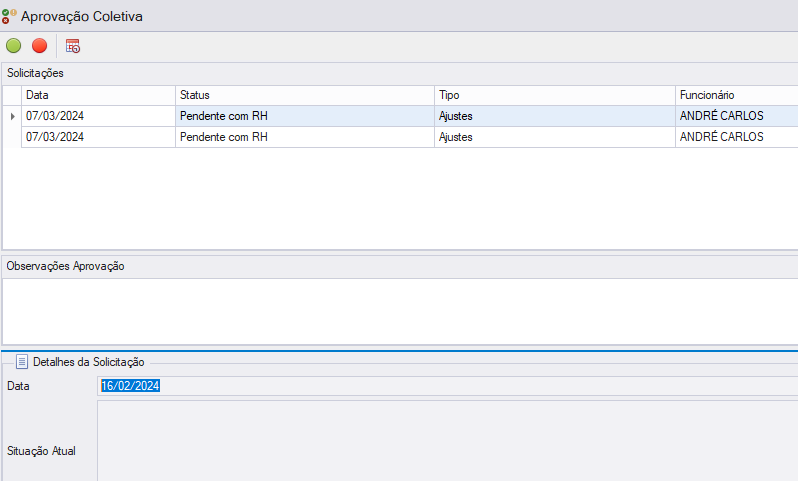Open the table history toolbar icon
The image size is (798, 481).
pos(73,46)
